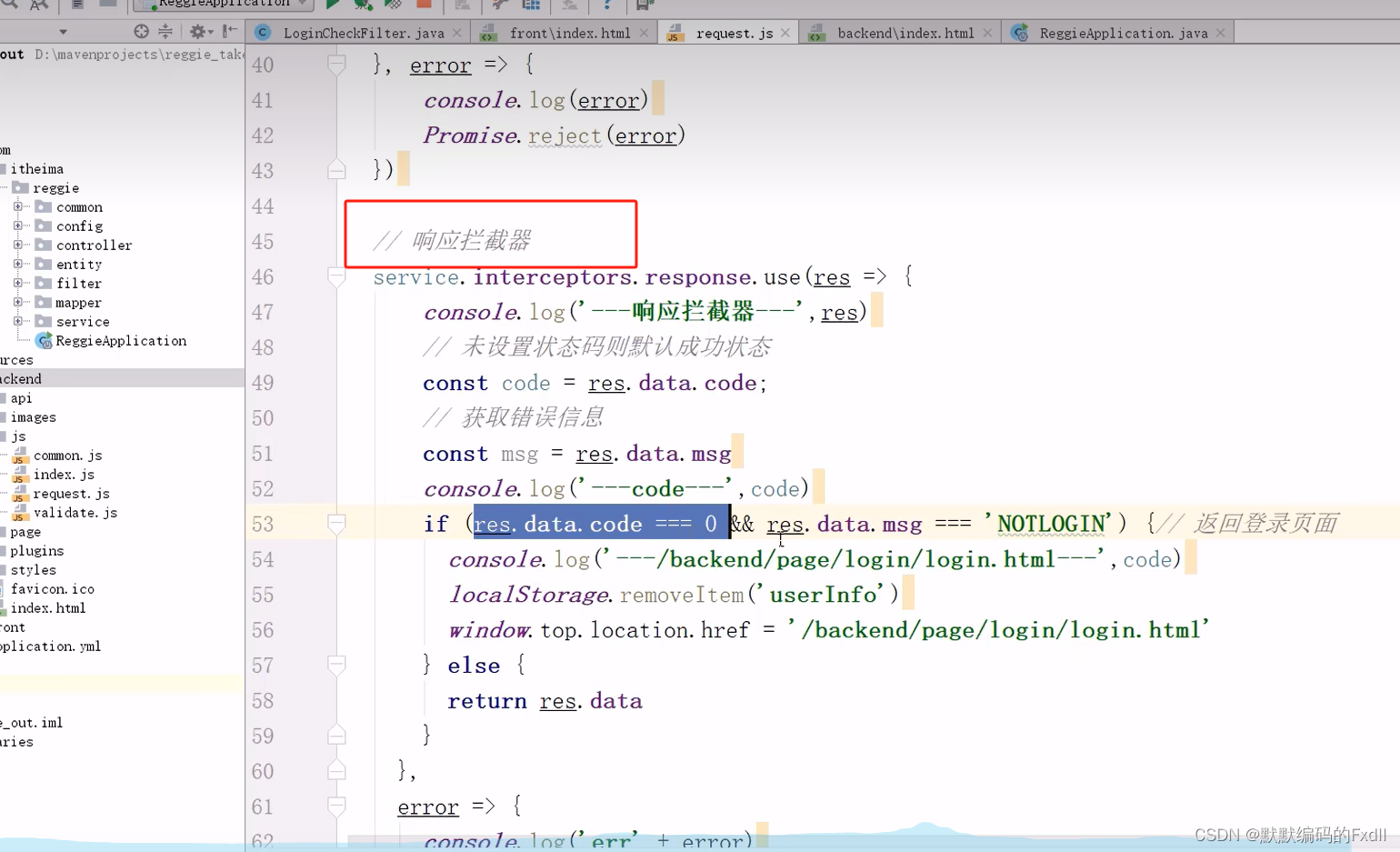Click the Run with Coverage shield icon

point(391,5)
